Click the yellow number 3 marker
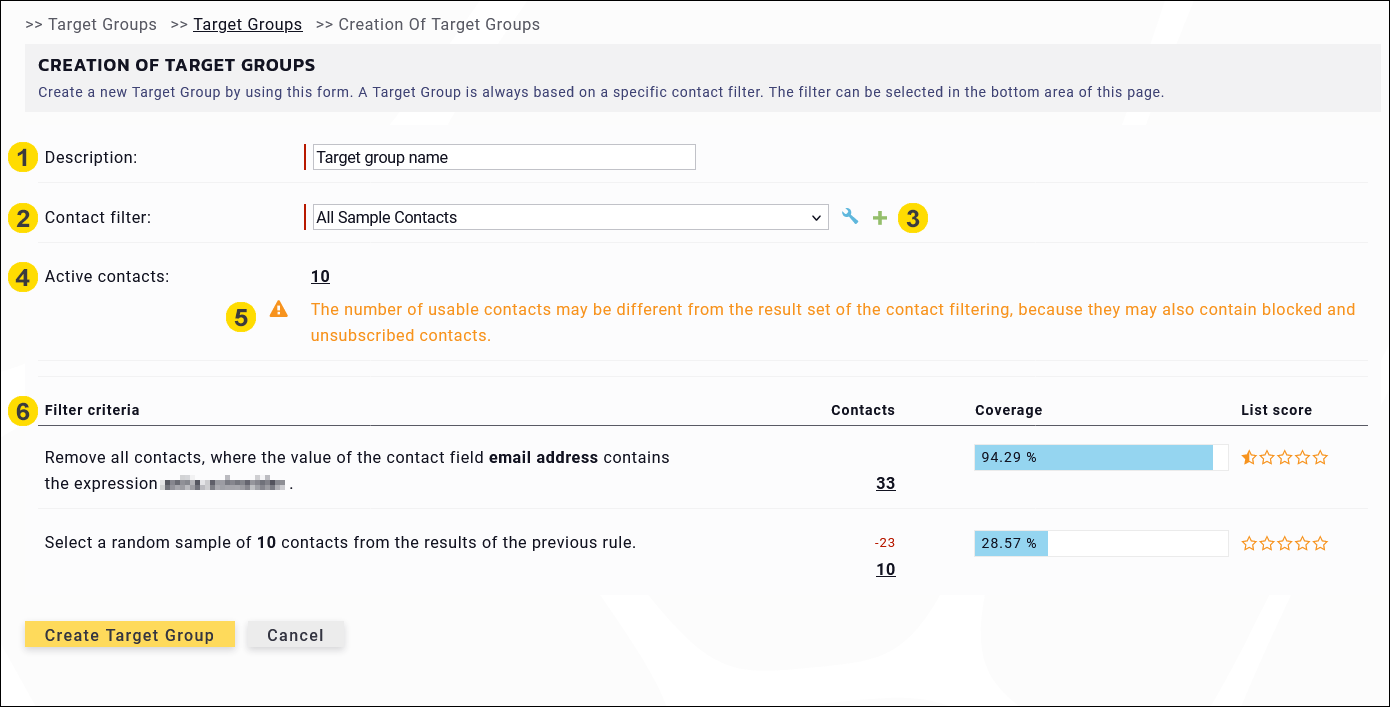1390x707 pixels. 912,218
